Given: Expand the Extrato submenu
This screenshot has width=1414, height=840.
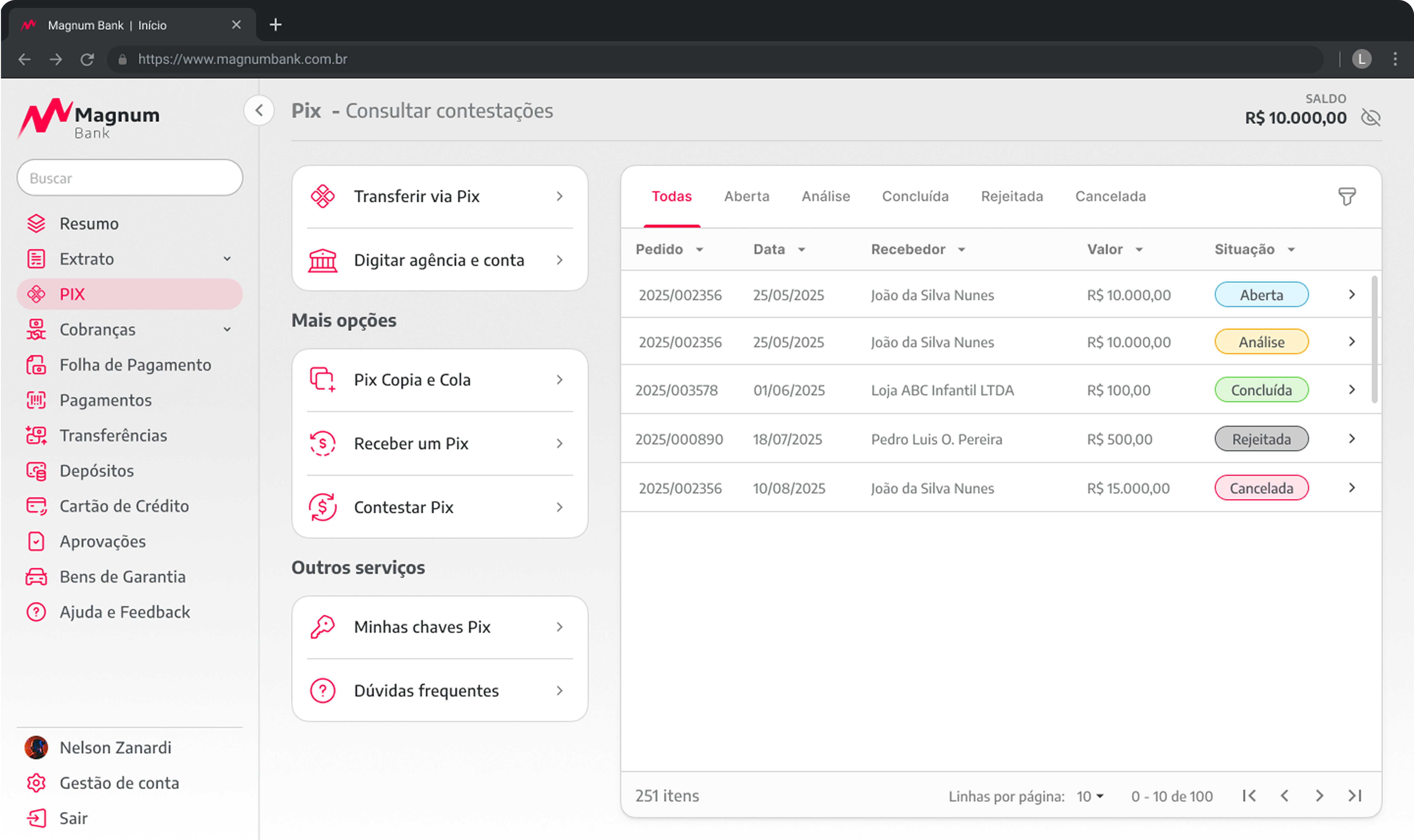Looking at the screenshot, I should [227, 259].
